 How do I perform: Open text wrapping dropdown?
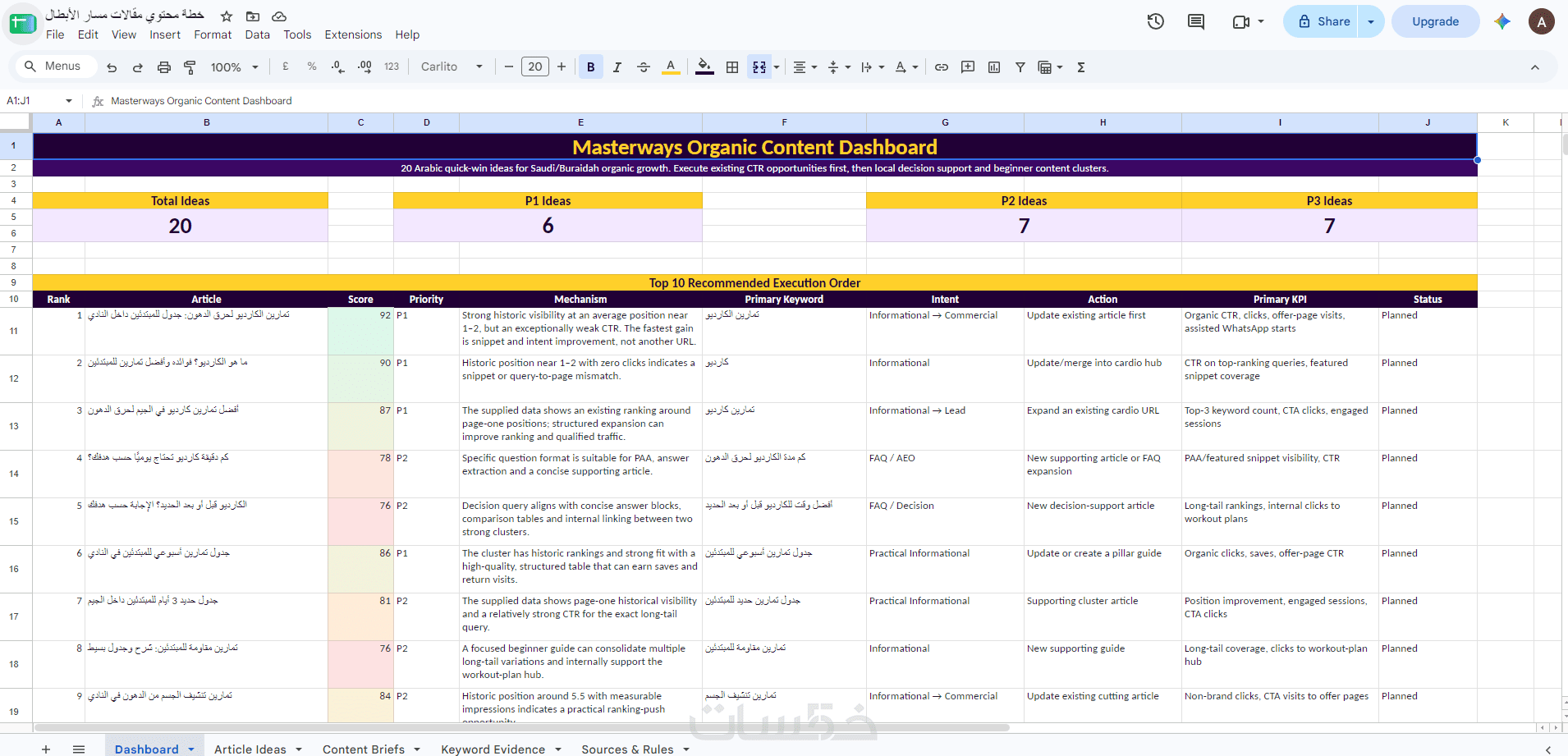(x=873, y=67)
